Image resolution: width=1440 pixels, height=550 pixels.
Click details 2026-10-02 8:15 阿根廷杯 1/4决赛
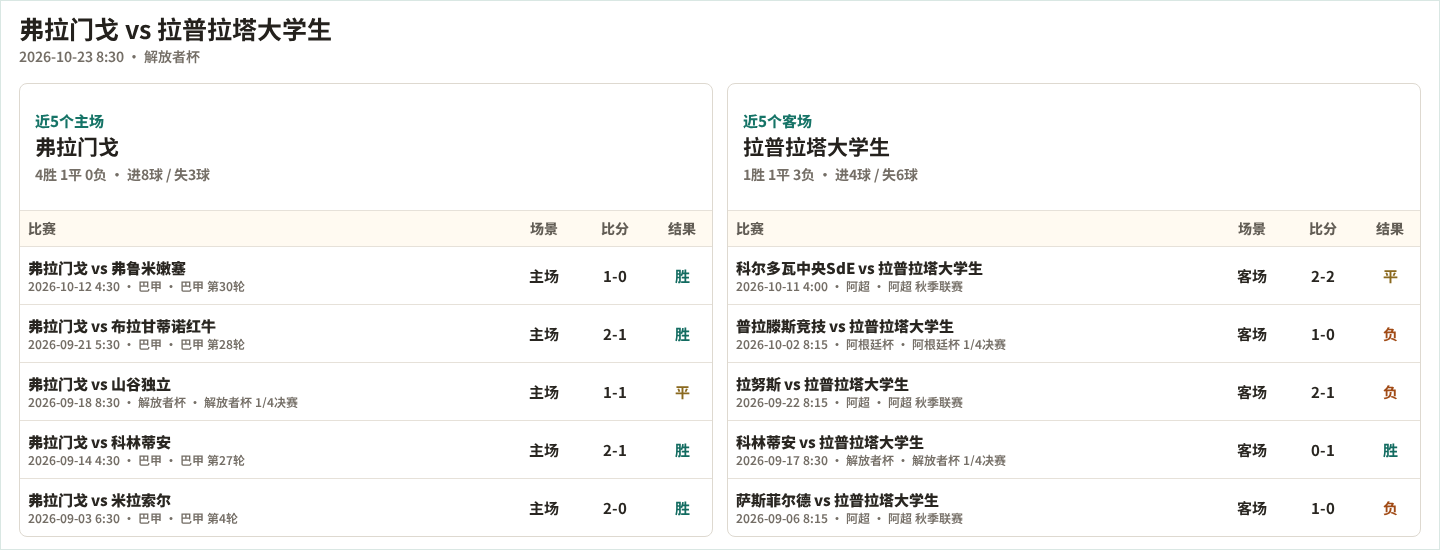[x=871, y=345]
